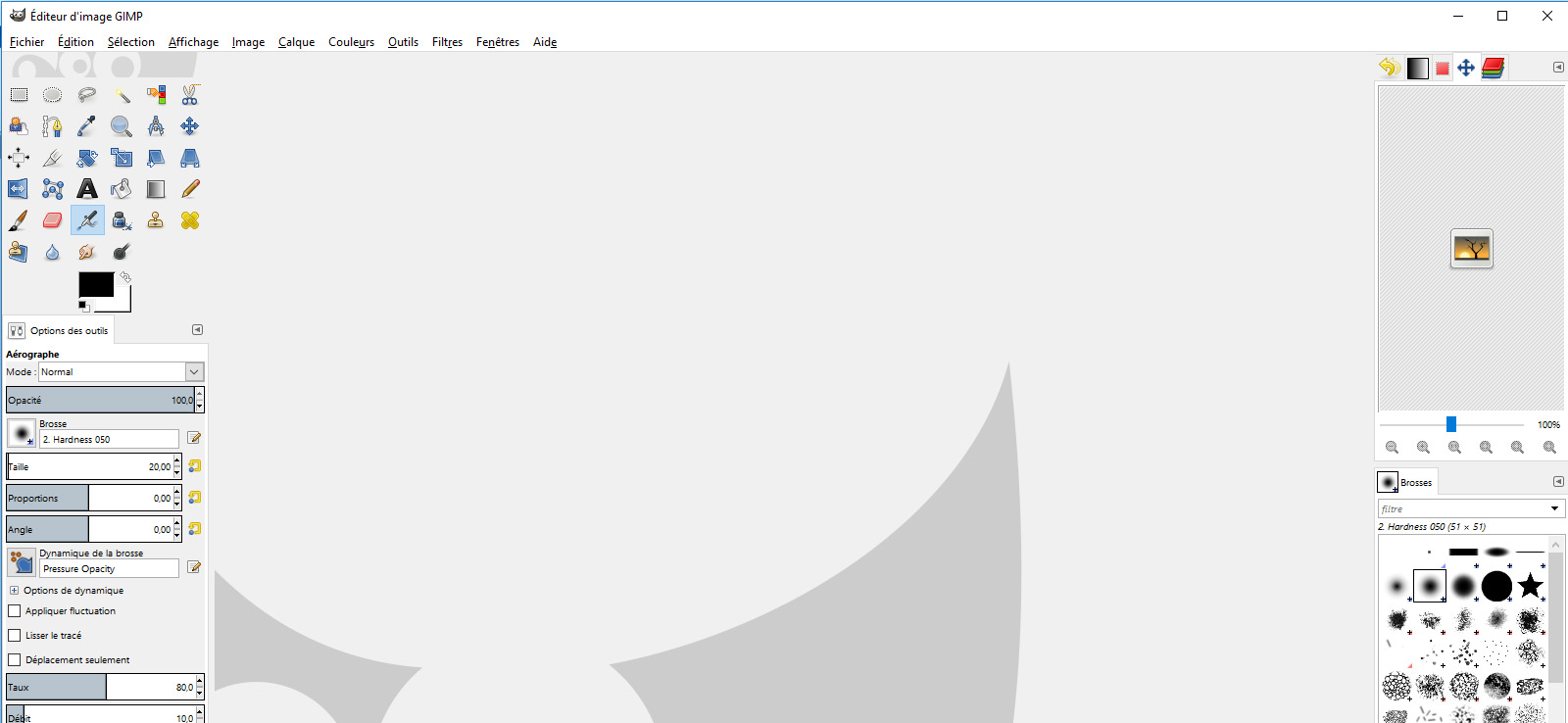Select the Text tool
Screen dimensions: 1568x723
click(x=87, y=189)
